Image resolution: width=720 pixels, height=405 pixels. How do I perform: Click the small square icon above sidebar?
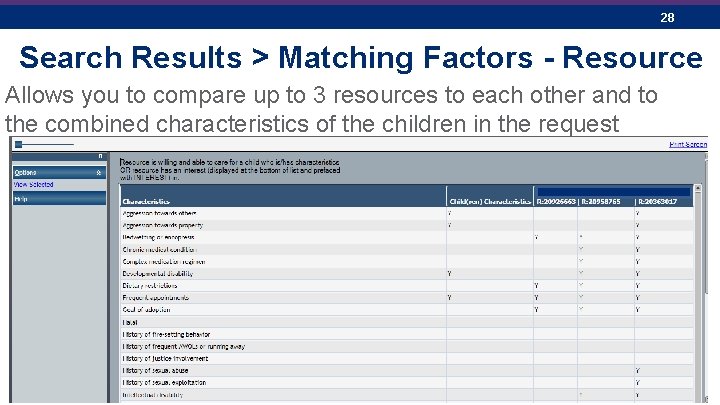coord(18,144)
